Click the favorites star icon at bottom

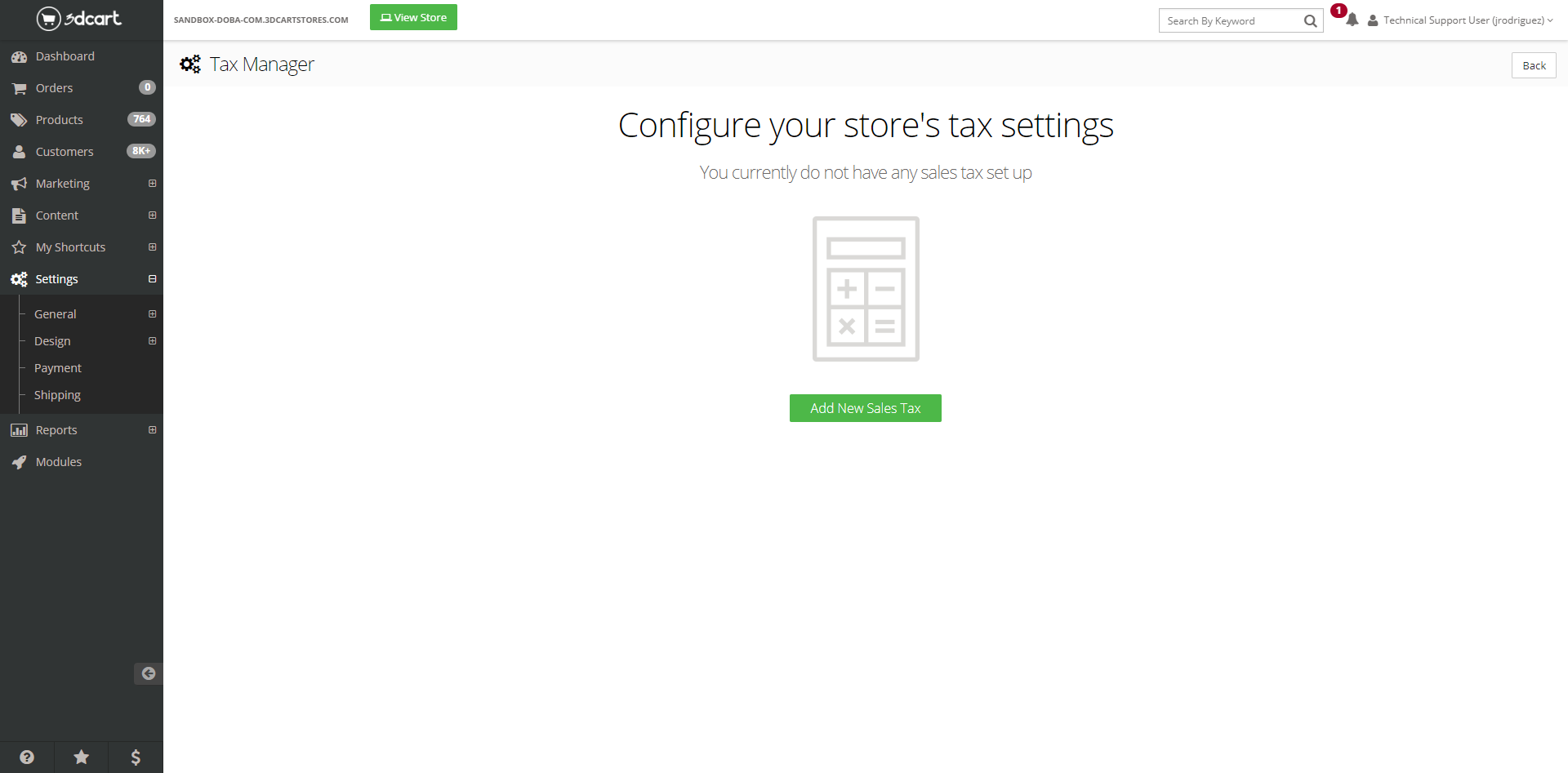click(x=82, y=757)
